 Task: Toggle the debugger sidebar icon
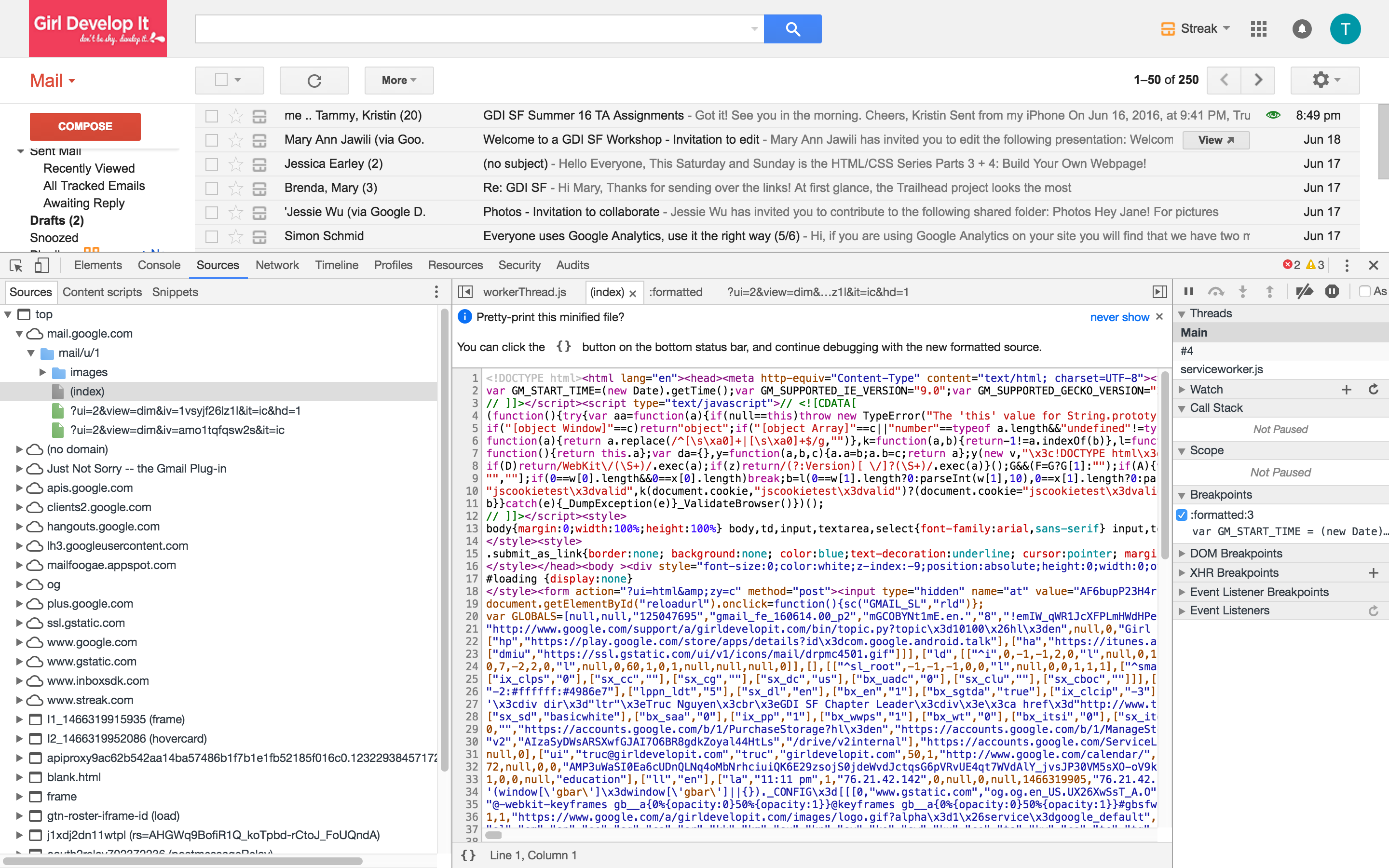[1159, 292]
